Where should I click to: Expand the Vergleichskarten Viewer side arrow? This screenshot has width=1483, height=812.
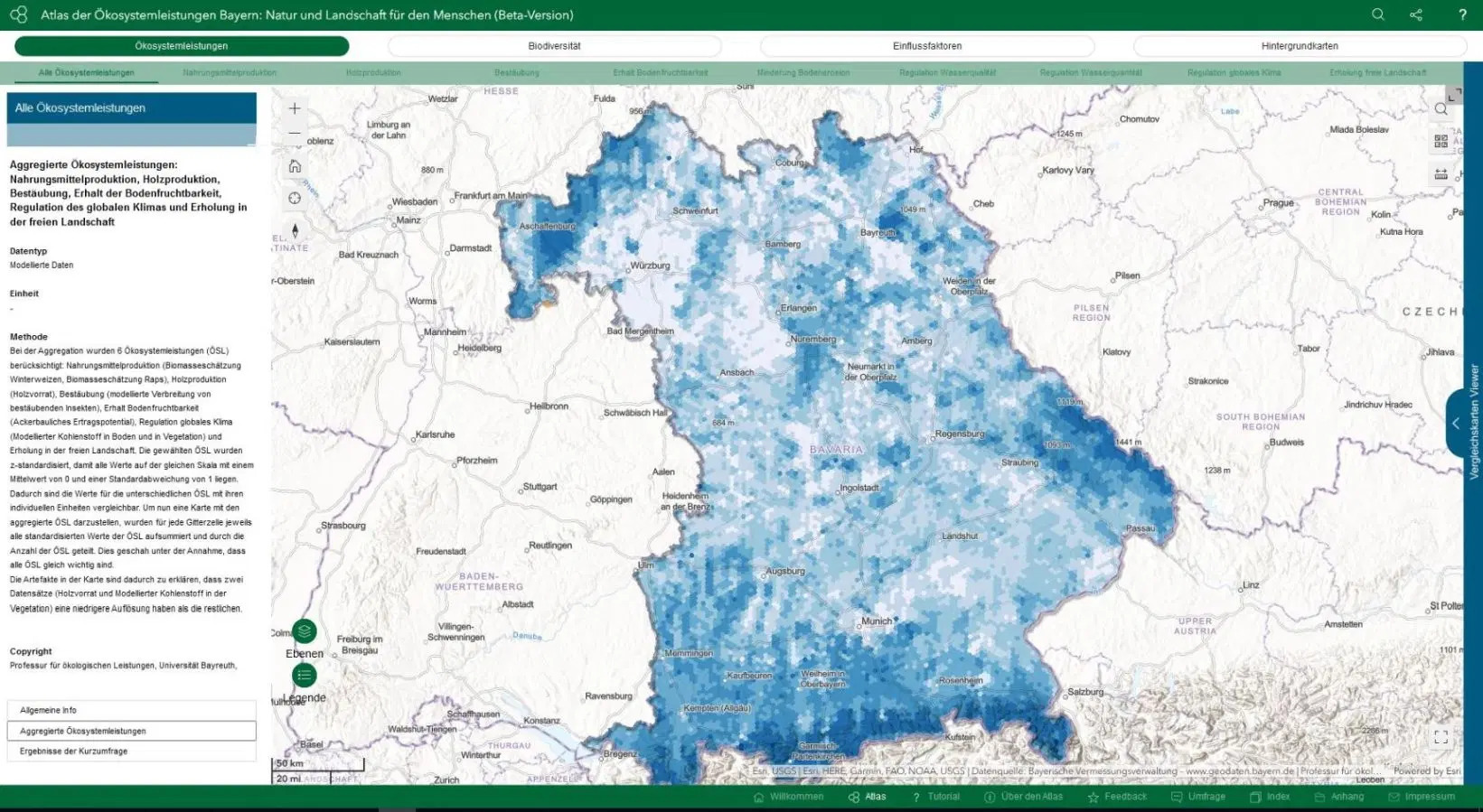point(1455,423)
